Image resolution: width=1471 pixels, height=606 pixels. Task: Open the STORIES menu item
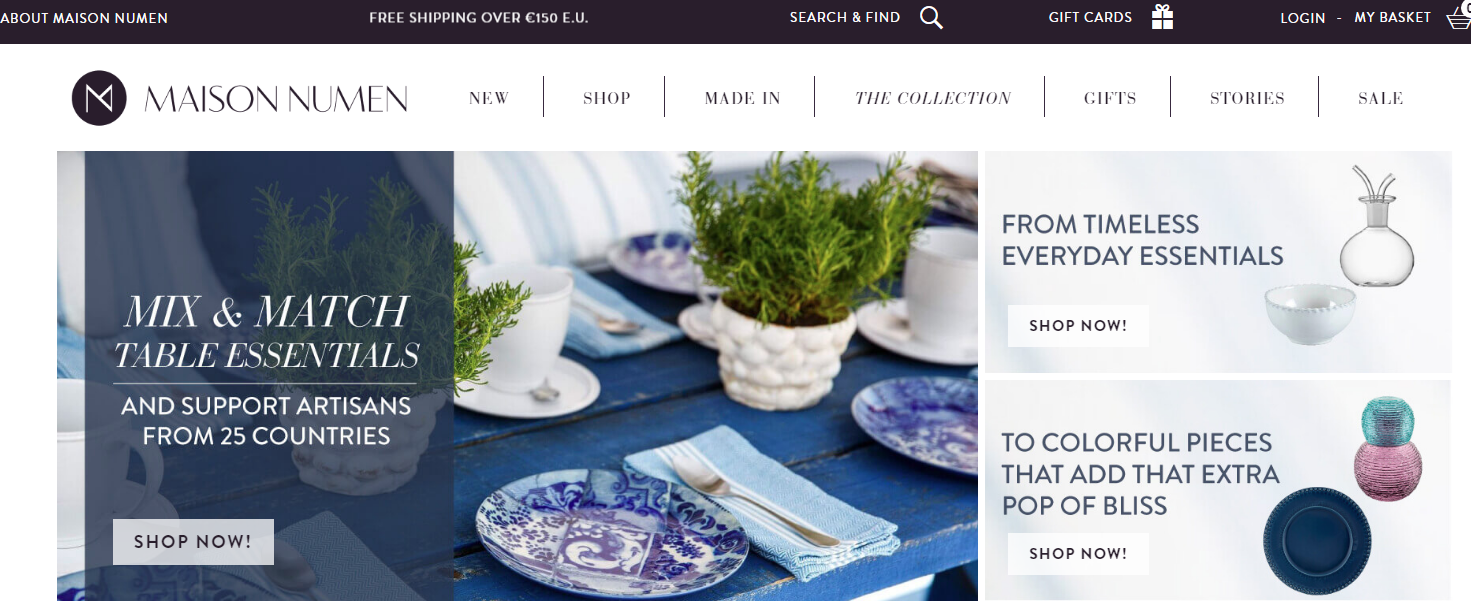coord(1247,98)
